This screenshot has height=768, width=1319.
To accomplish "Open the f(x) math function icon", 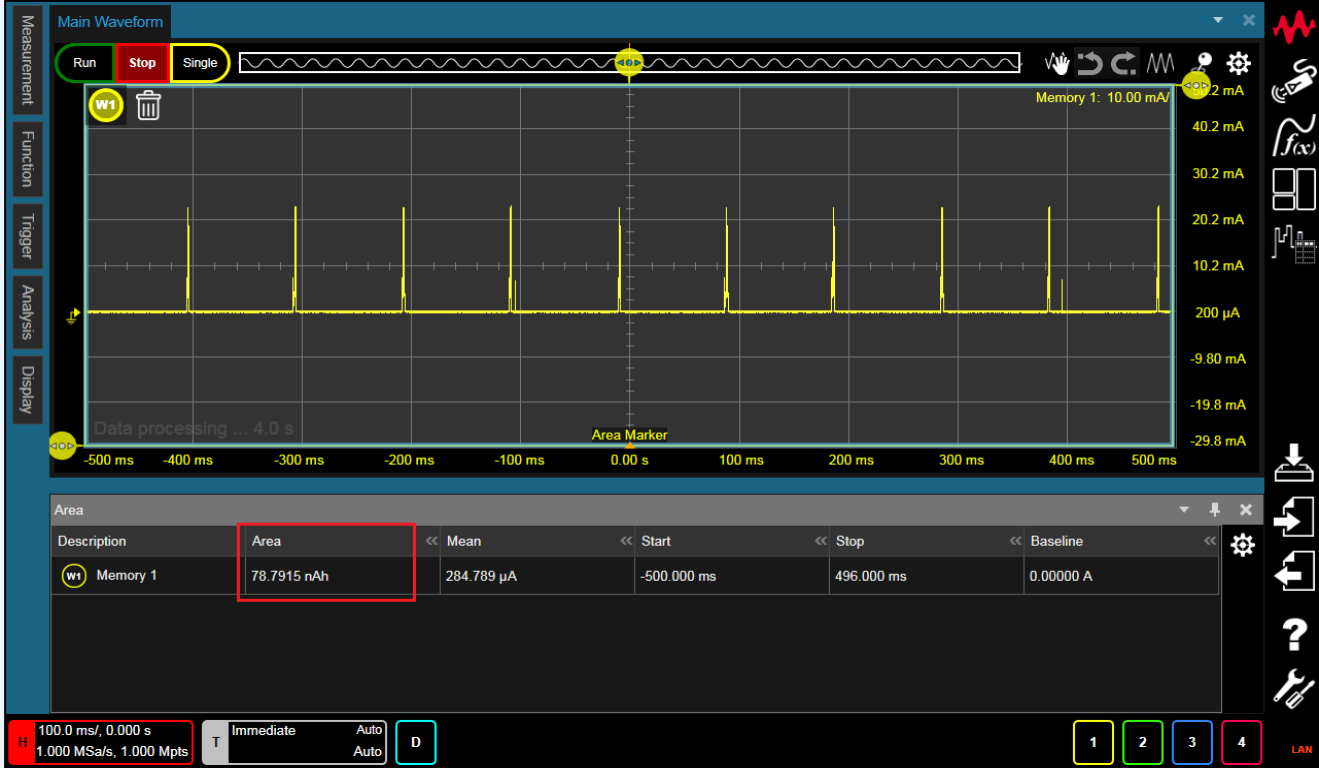I will point(1293,135).
